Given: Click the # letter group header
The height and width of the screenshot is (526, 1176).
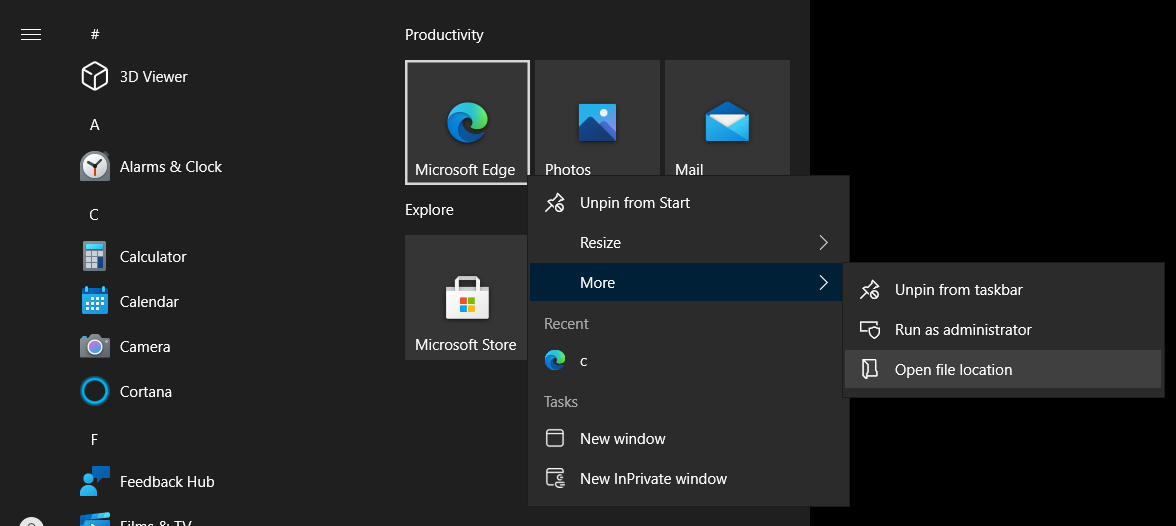Looking at the screenshot, I should (94, 35).
